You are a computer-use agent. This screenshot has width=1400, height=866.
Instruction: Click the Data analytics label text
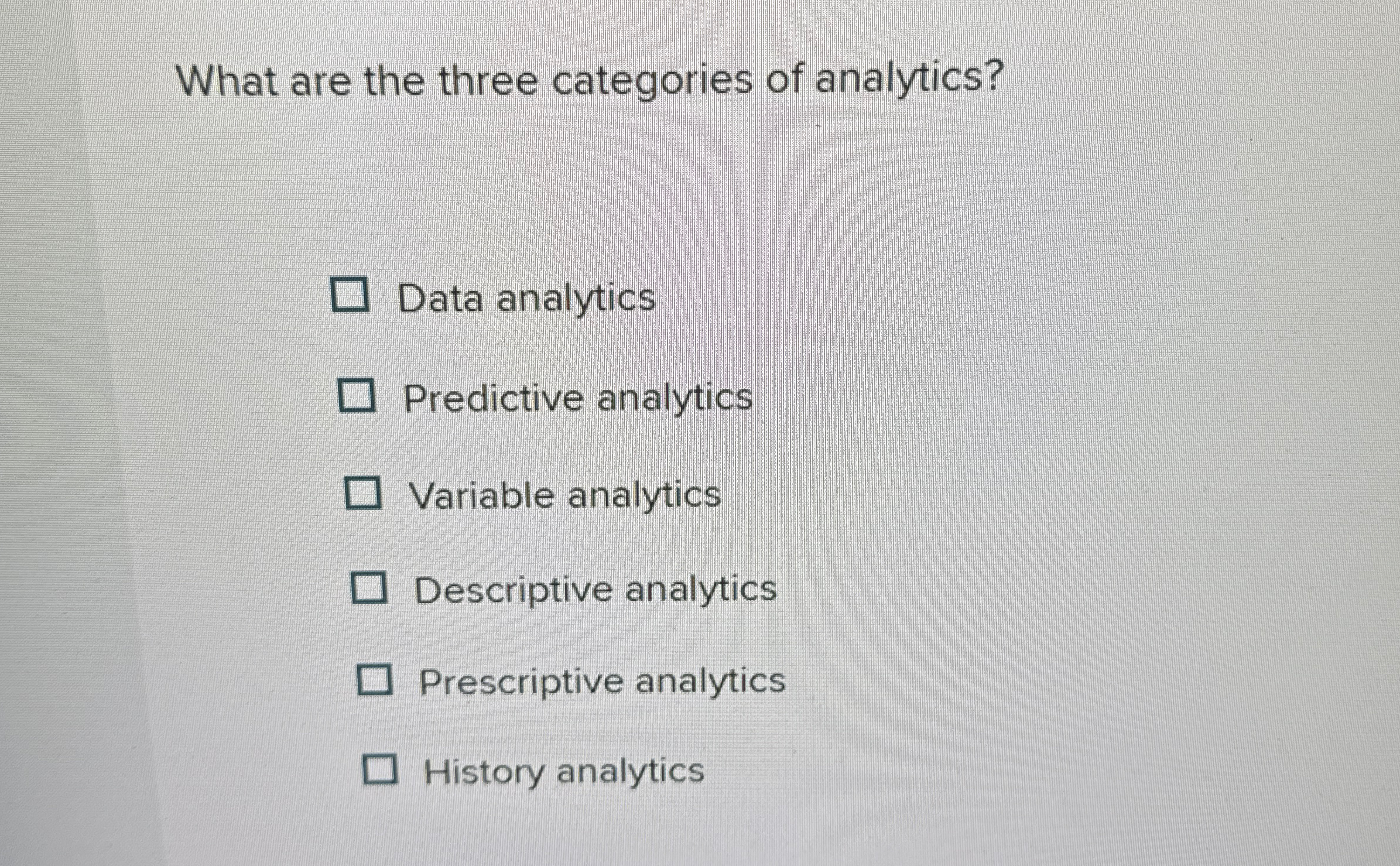pos(526,299)
